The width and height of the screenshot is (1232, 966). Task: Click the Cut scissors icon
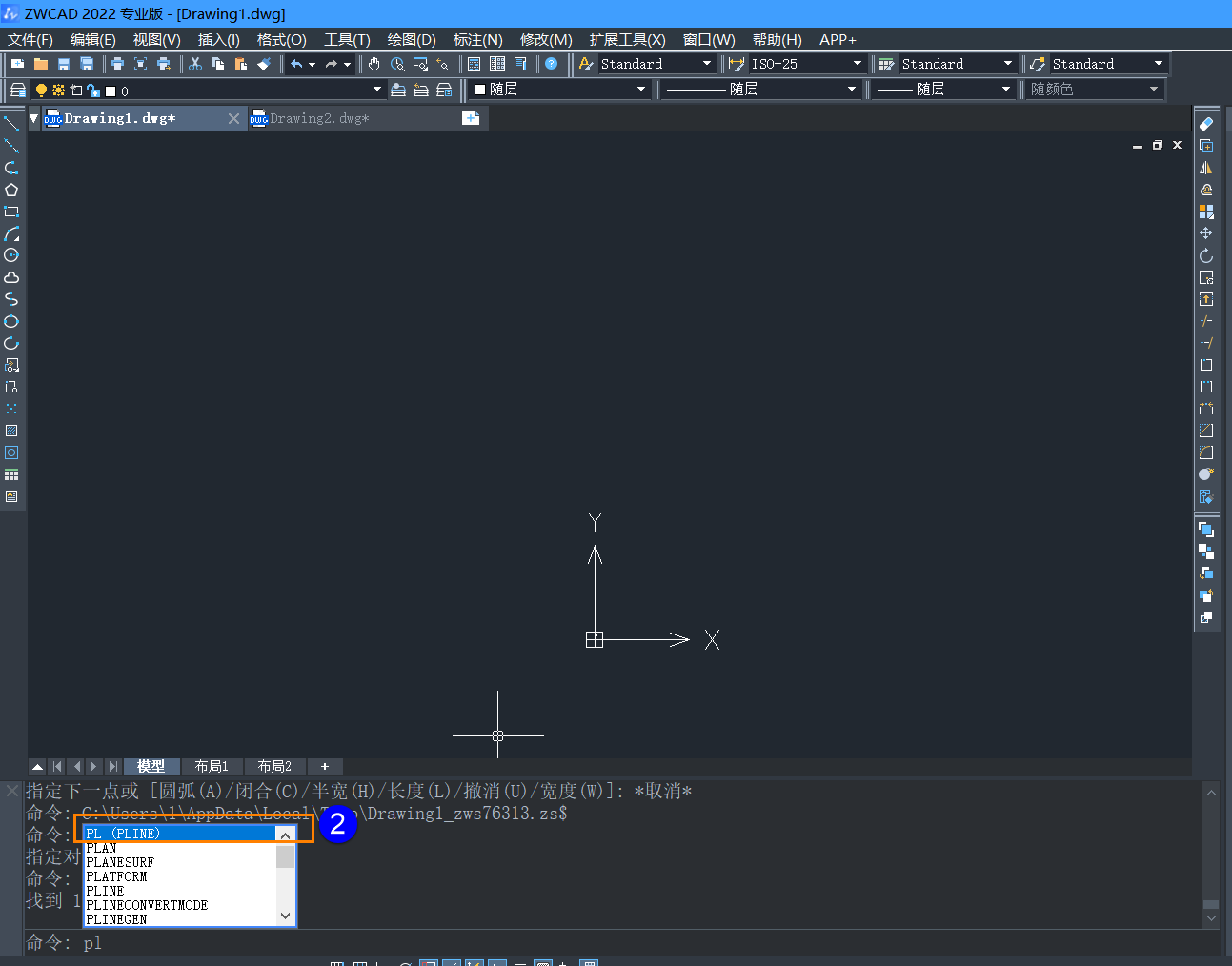pos(195,64)
